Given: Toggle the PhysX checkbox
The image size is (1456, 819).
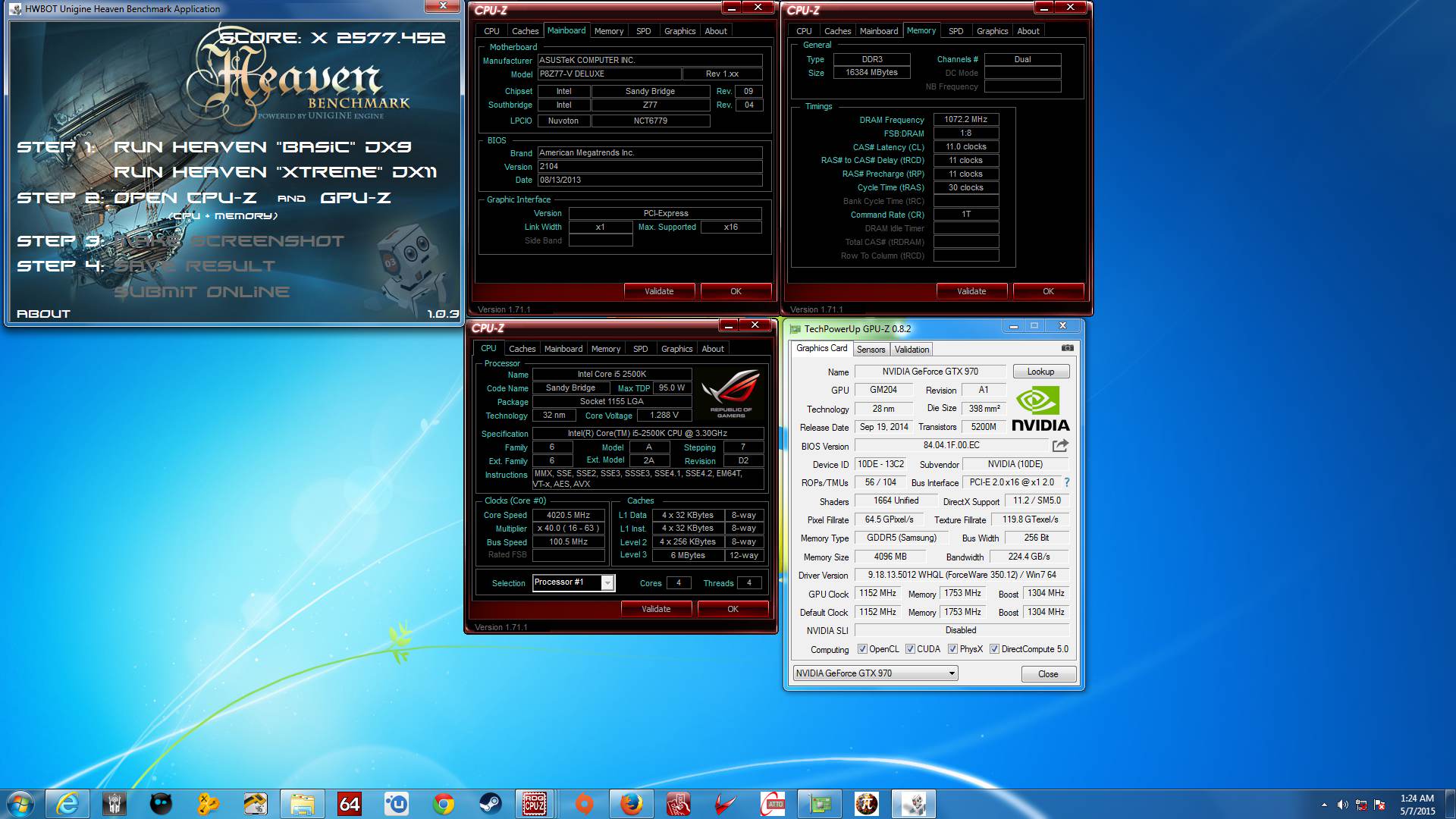Looking at the screenshot, I should pos(952,649).
